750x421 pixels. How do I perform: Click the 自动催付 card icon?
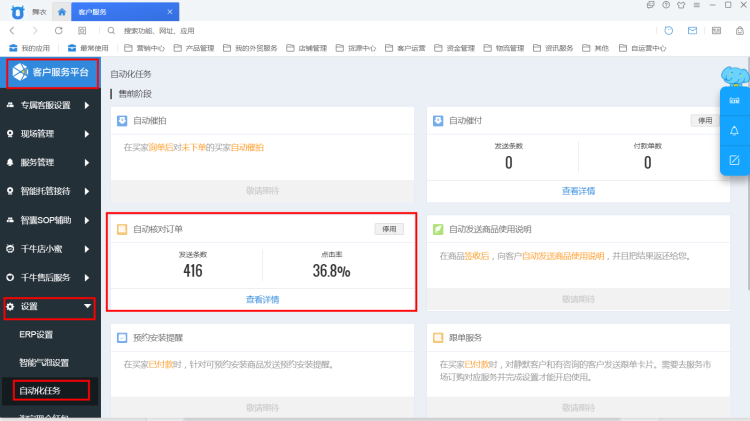tap(439, 120)
